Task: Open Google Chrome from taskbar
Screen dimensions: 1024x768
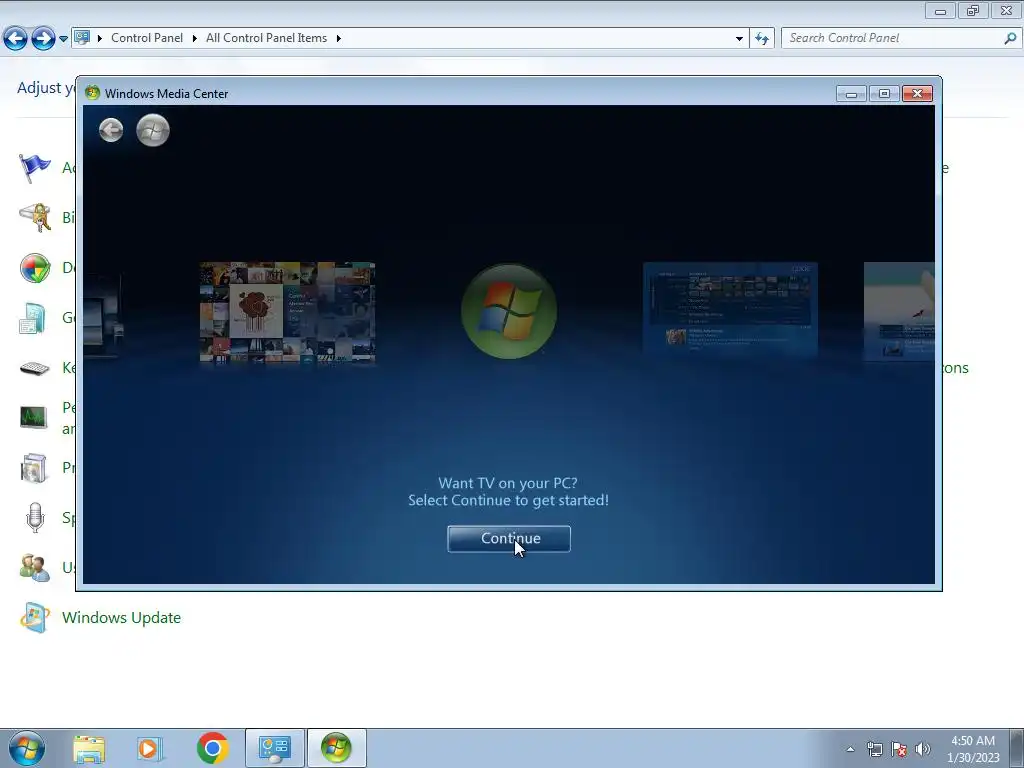Action: pyautogui.click(x=212, y=749)
